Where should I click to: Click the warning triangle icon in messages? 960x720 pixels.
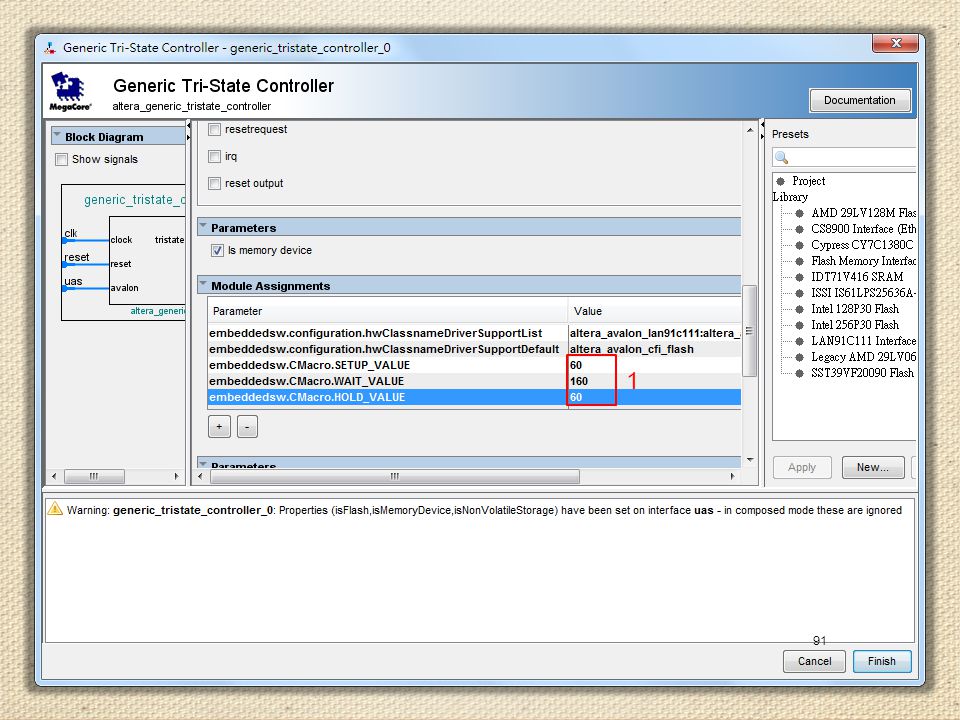pos(55,509)
